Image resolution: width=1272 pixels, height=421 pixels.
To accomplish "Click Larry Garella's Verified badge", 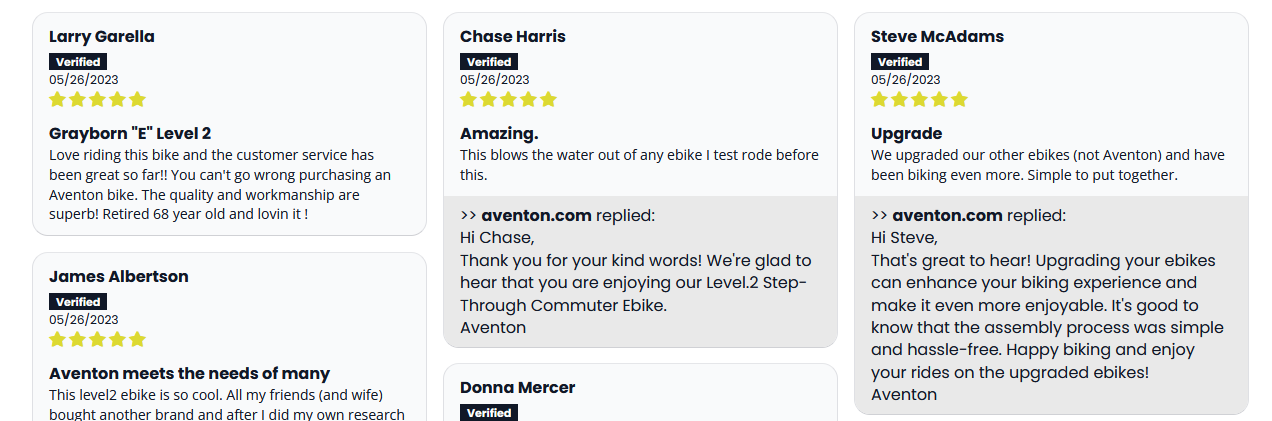I will [78, 62].
